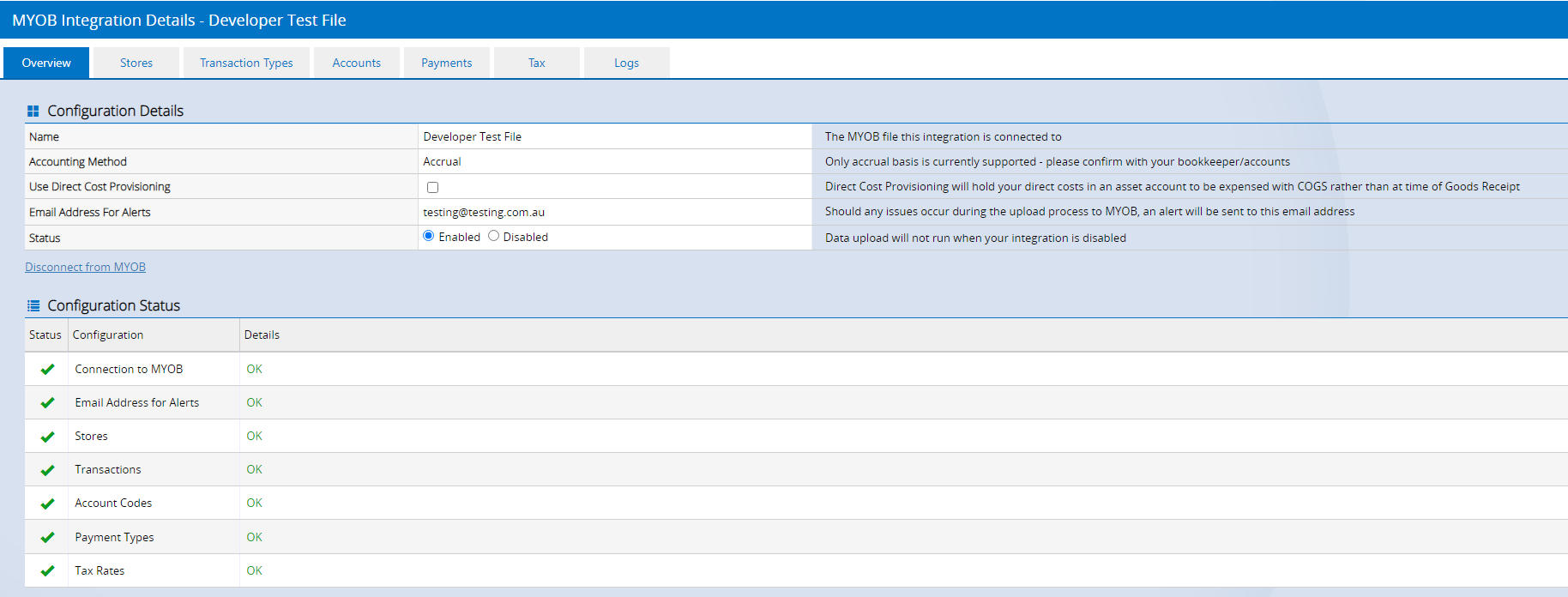Click the Account Codes row label
This screenshot has width=1568, height=597.
point(113,503)
